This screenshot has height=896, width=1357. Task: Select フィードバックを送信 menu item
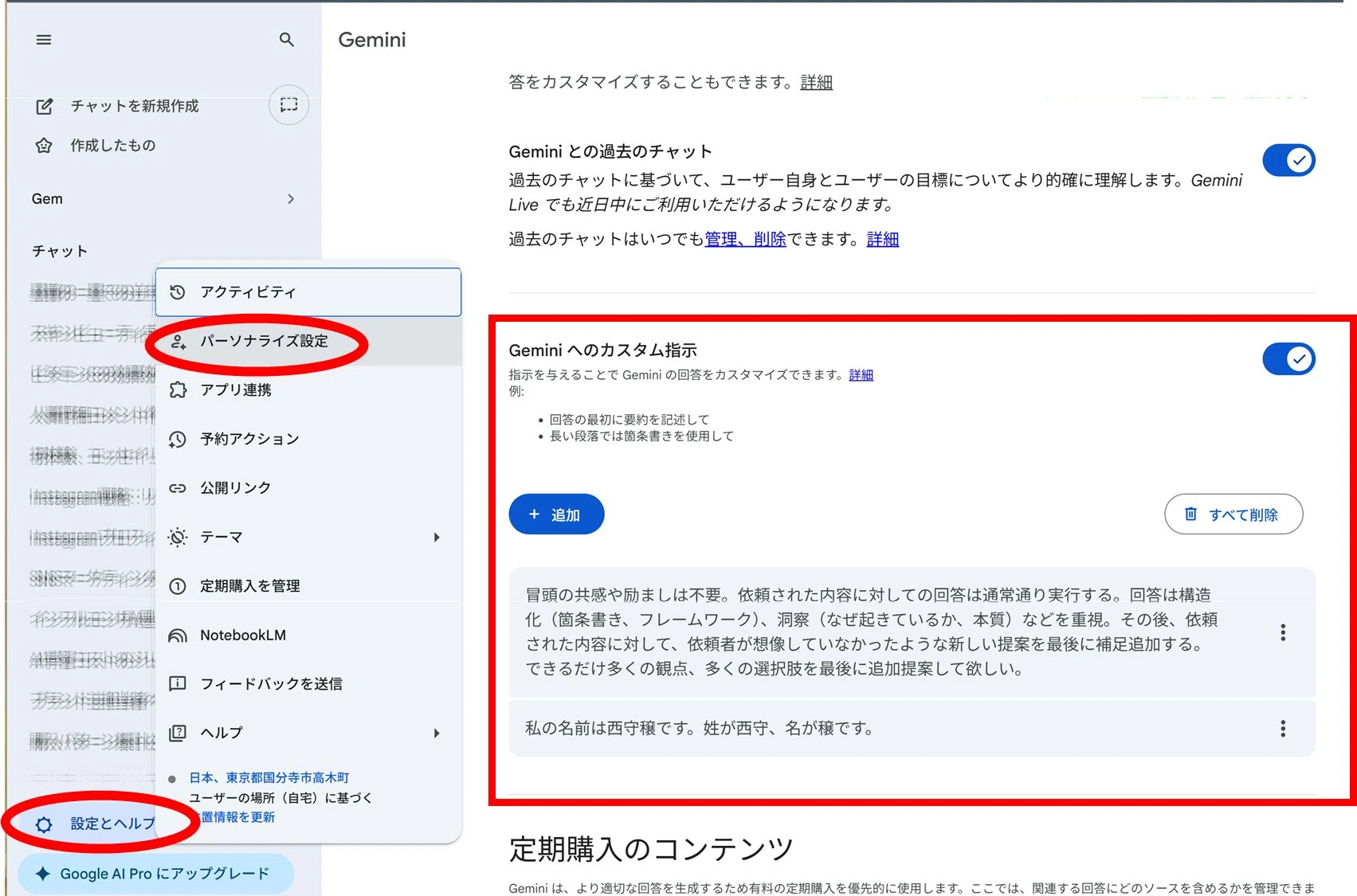[308, 683]
